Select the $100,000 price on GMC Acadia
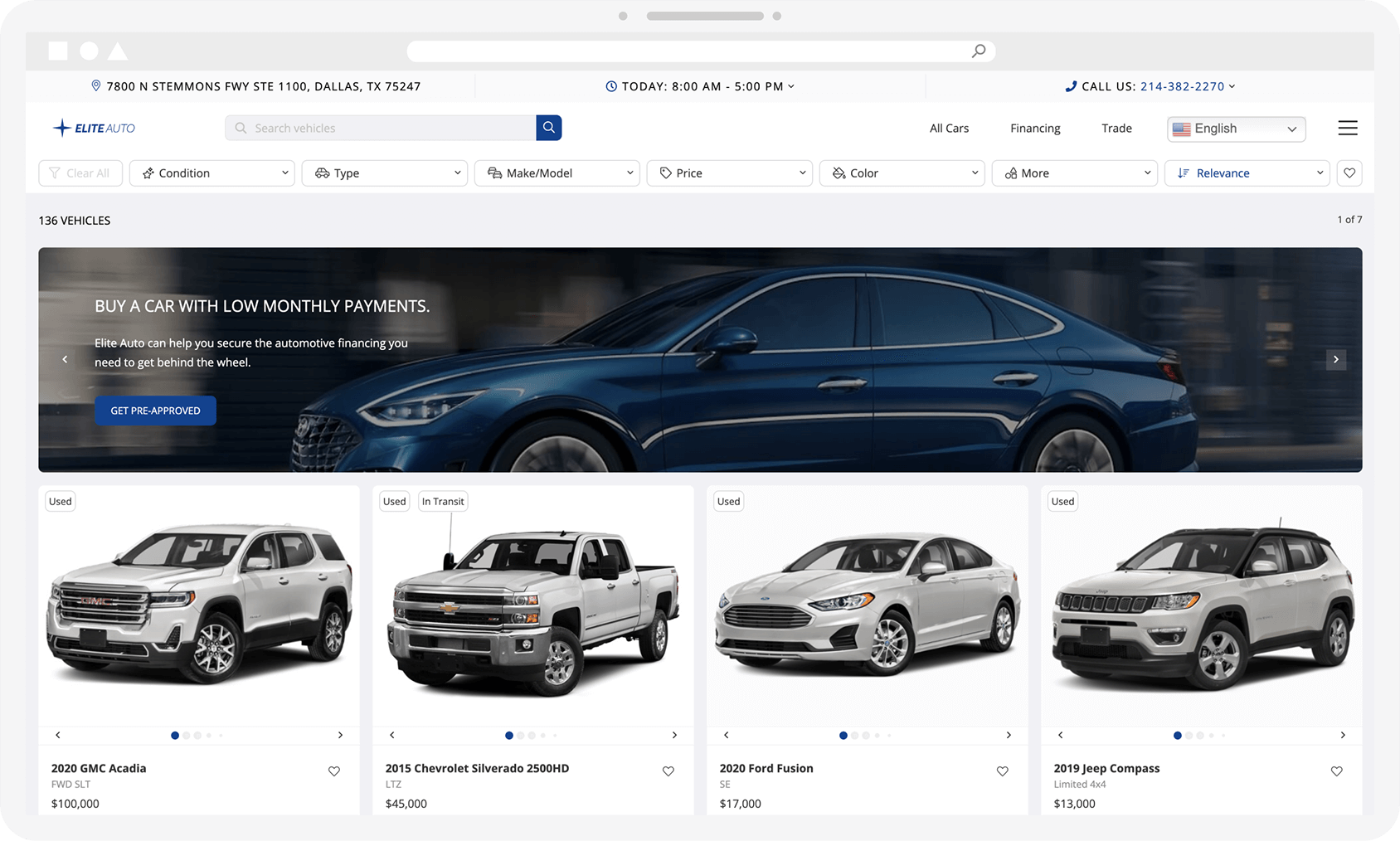1400x841 pixels. (75, 804)
